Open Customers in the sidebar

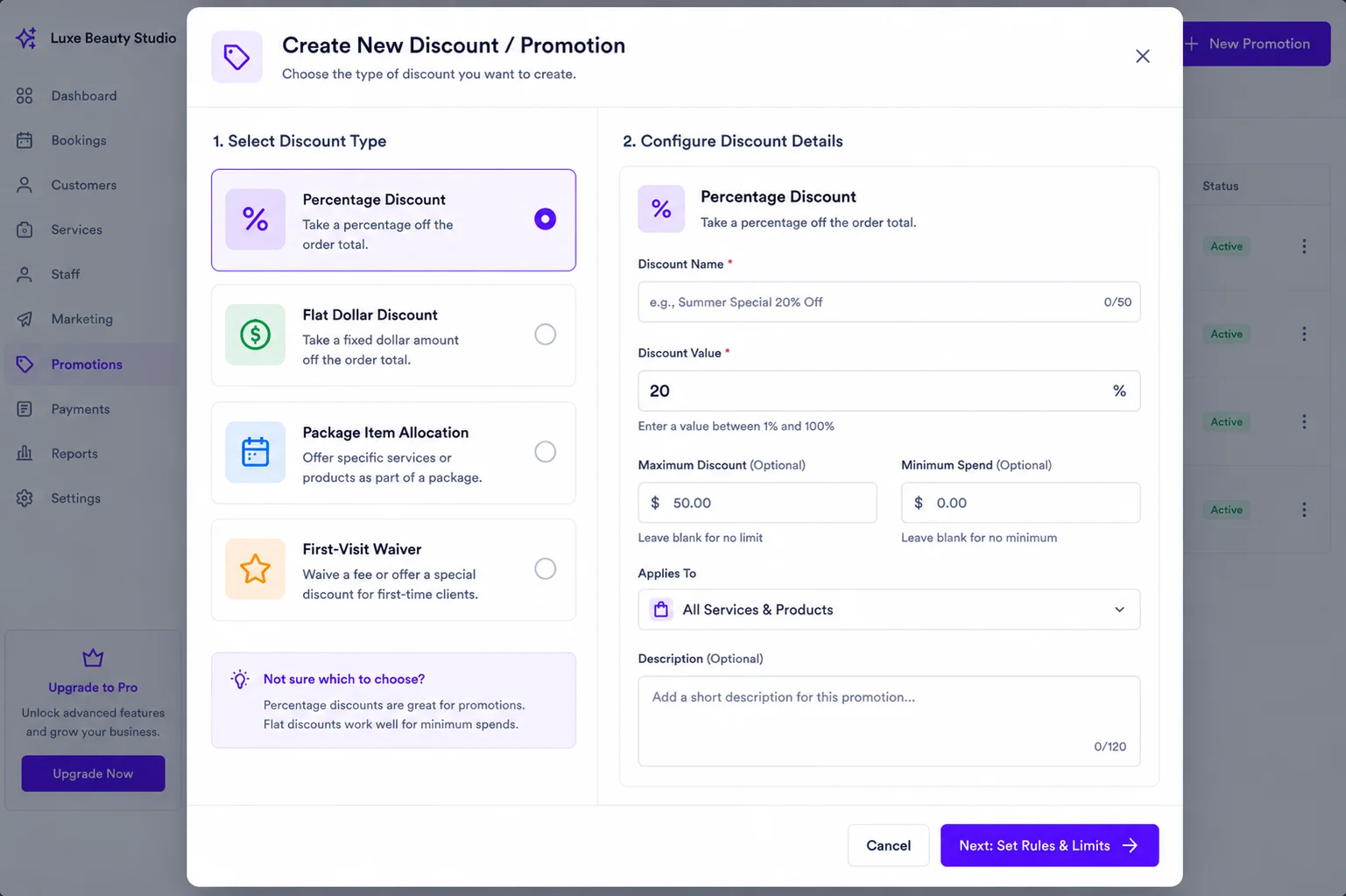click(83, 185)
